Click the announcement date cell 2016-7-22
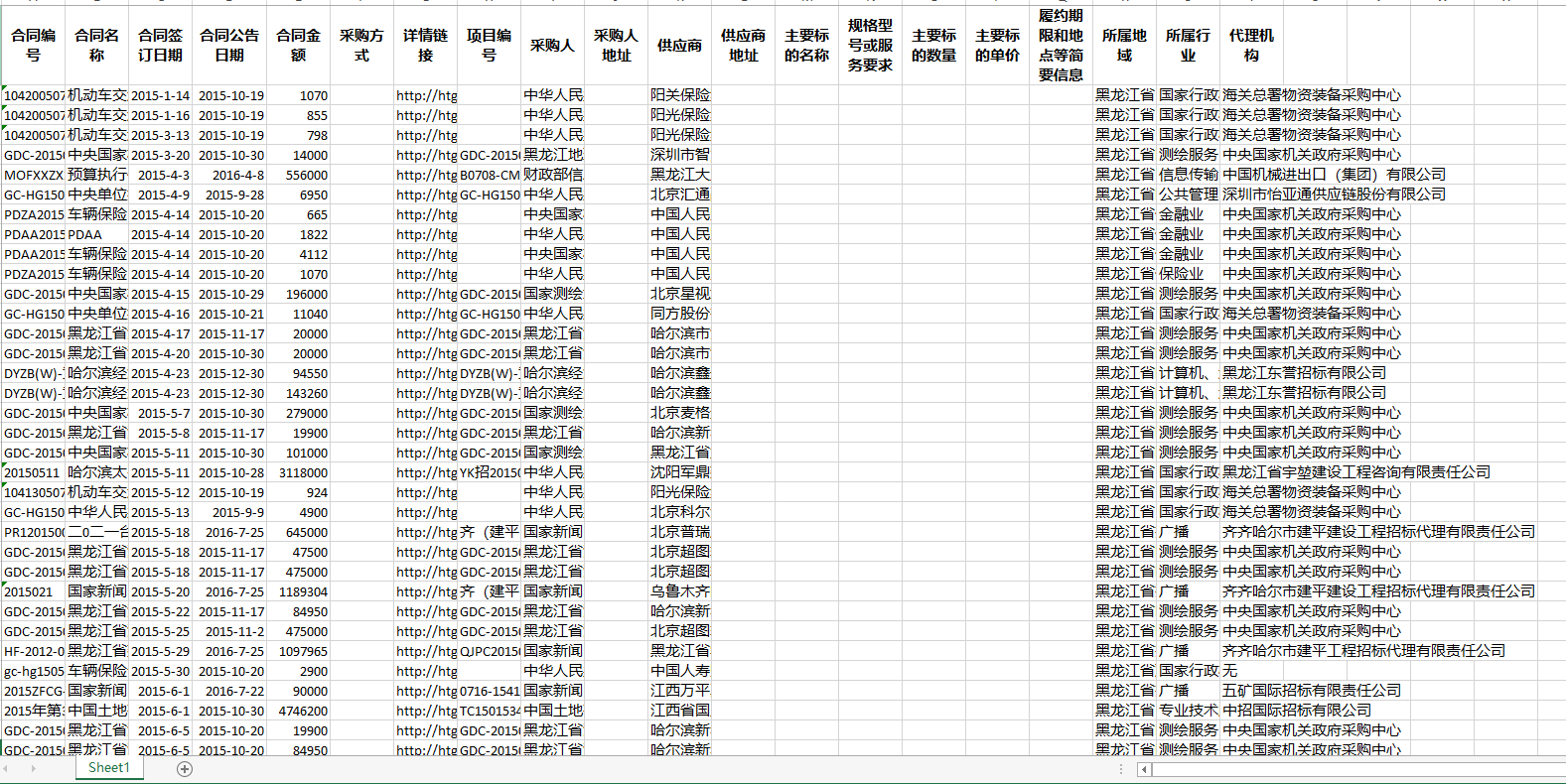This screenshot has width=1566, height=784. [229, 691]
